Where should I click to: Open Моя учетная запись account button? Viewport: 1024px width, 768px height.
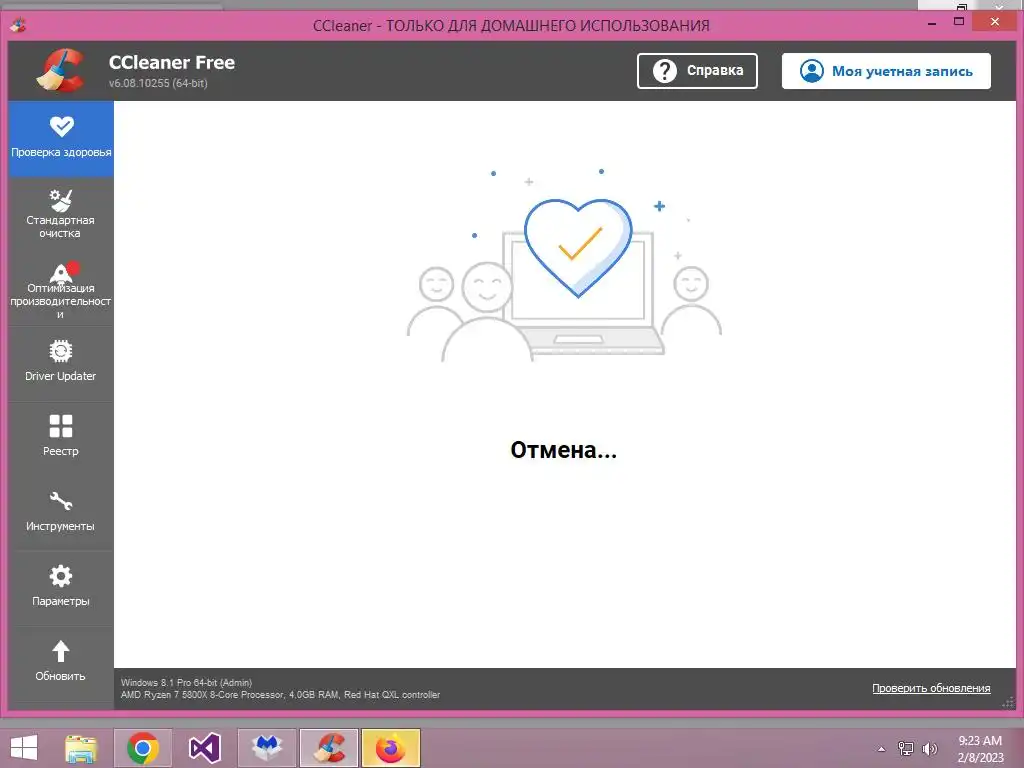click(886, 71)
